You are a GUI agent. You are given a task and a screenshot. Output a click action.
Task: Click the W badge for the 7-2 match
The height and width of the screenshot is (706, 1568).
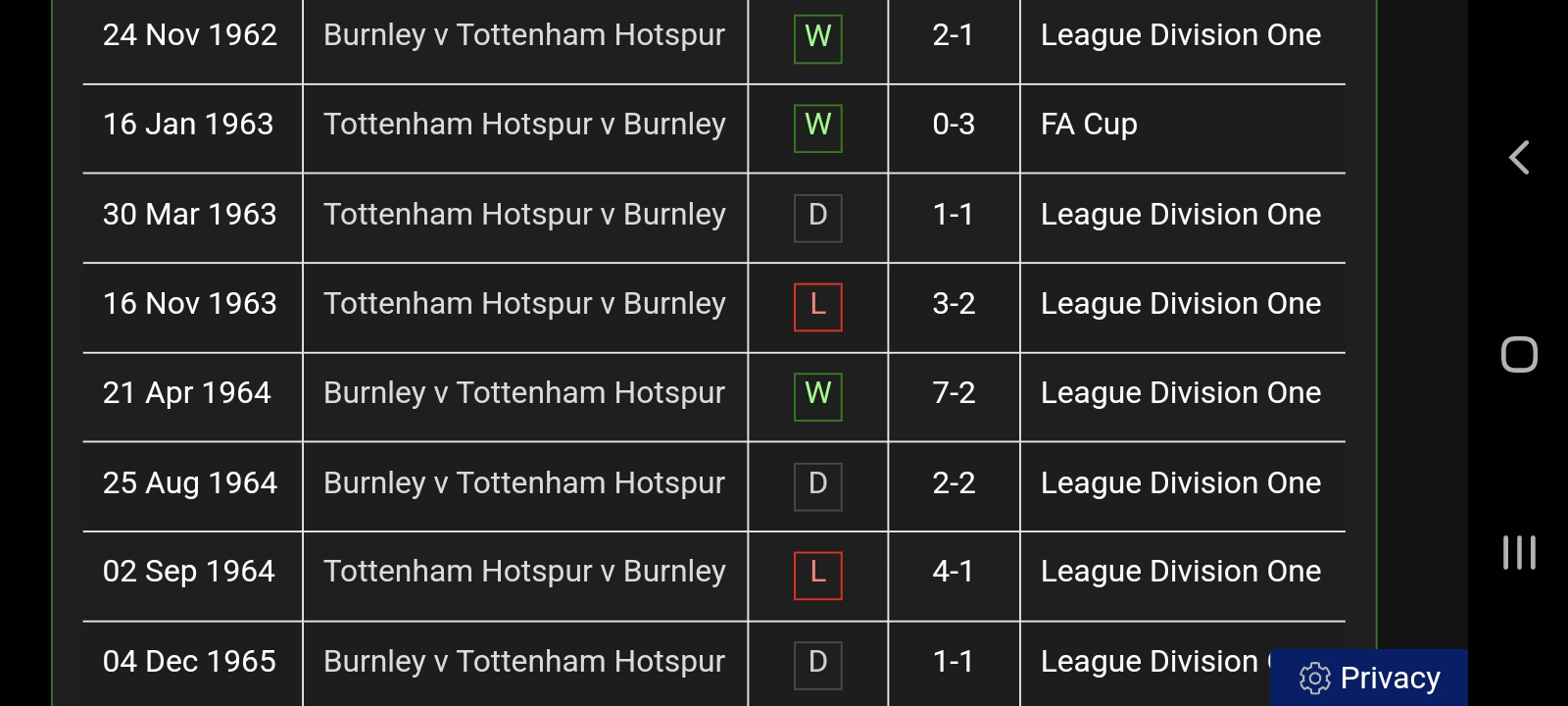(x=818, y=394)
